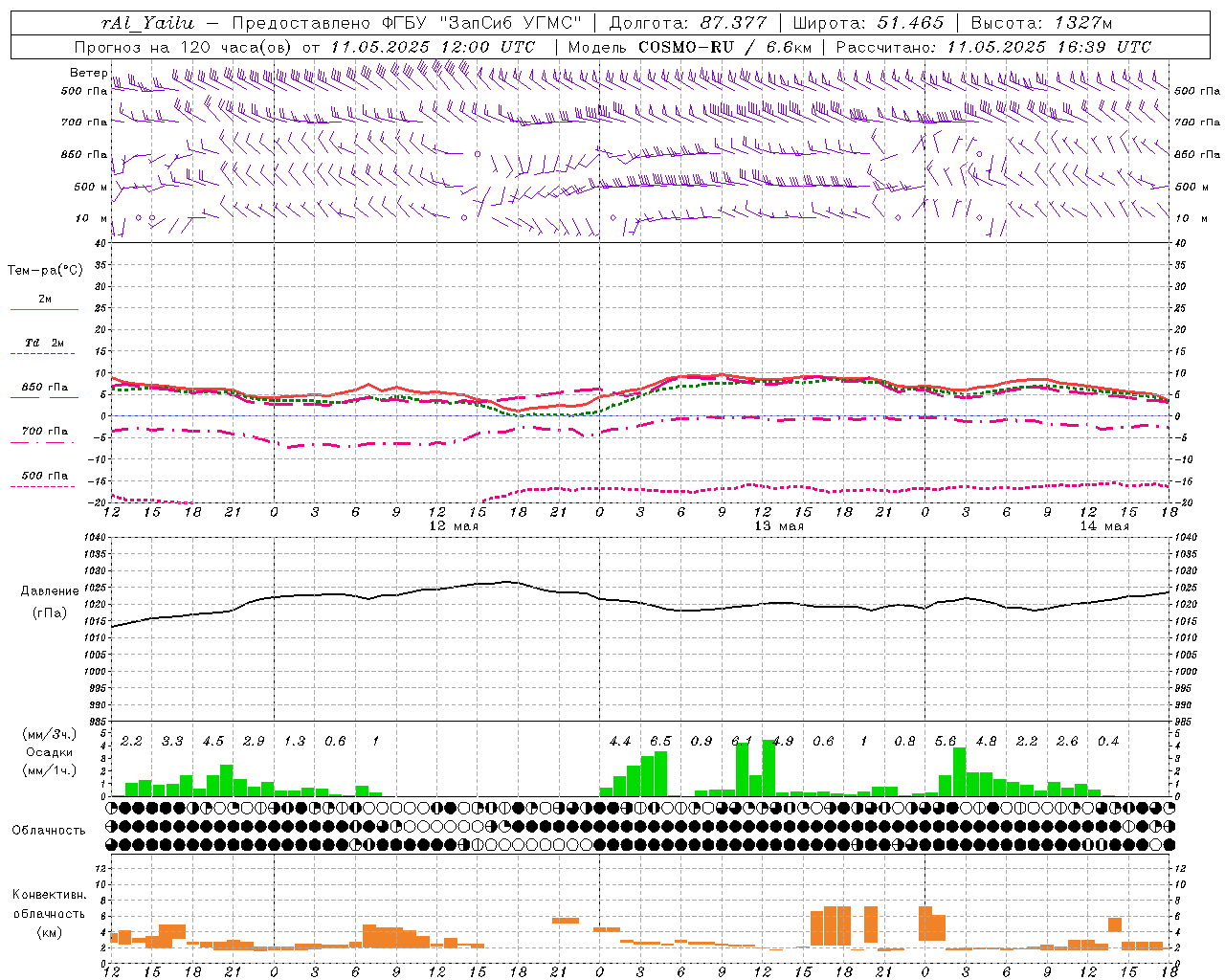Click Рассчитано: 11.05.2025 16:39 UTC timestamp
The width and height of the screenshot is (1225, 980).
coord(993,47)
